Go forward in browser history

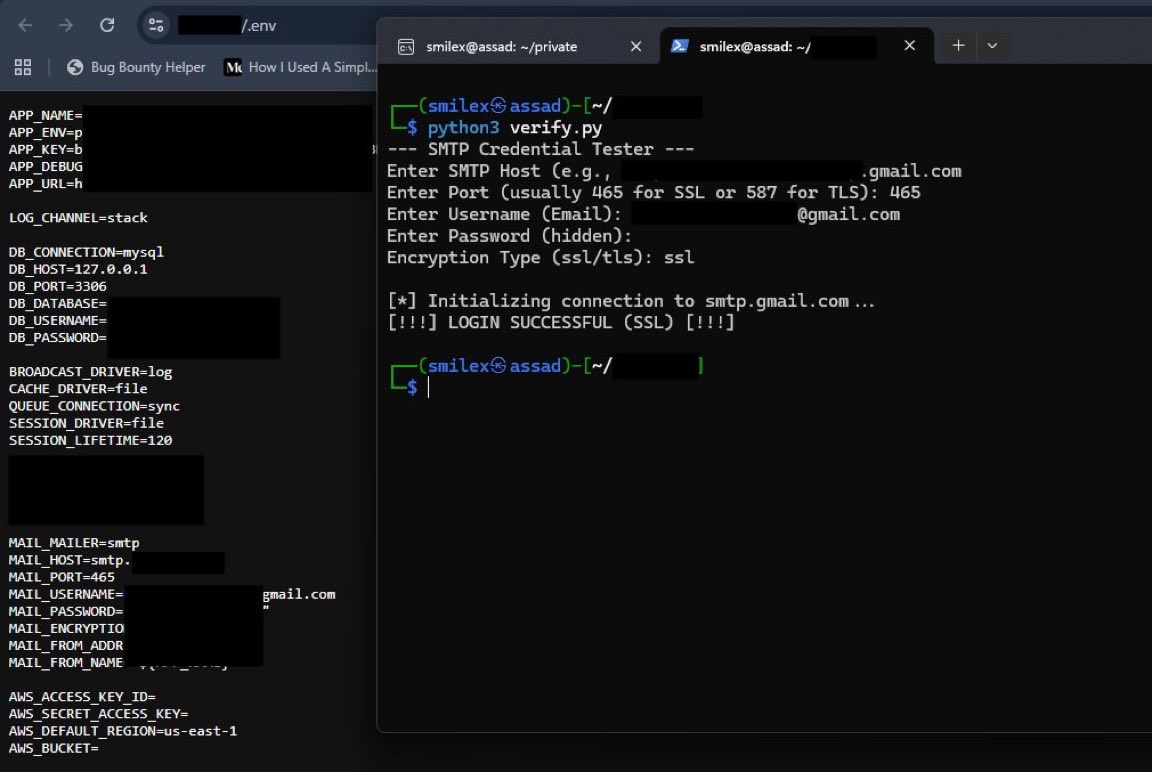click(x=66, y=26)
